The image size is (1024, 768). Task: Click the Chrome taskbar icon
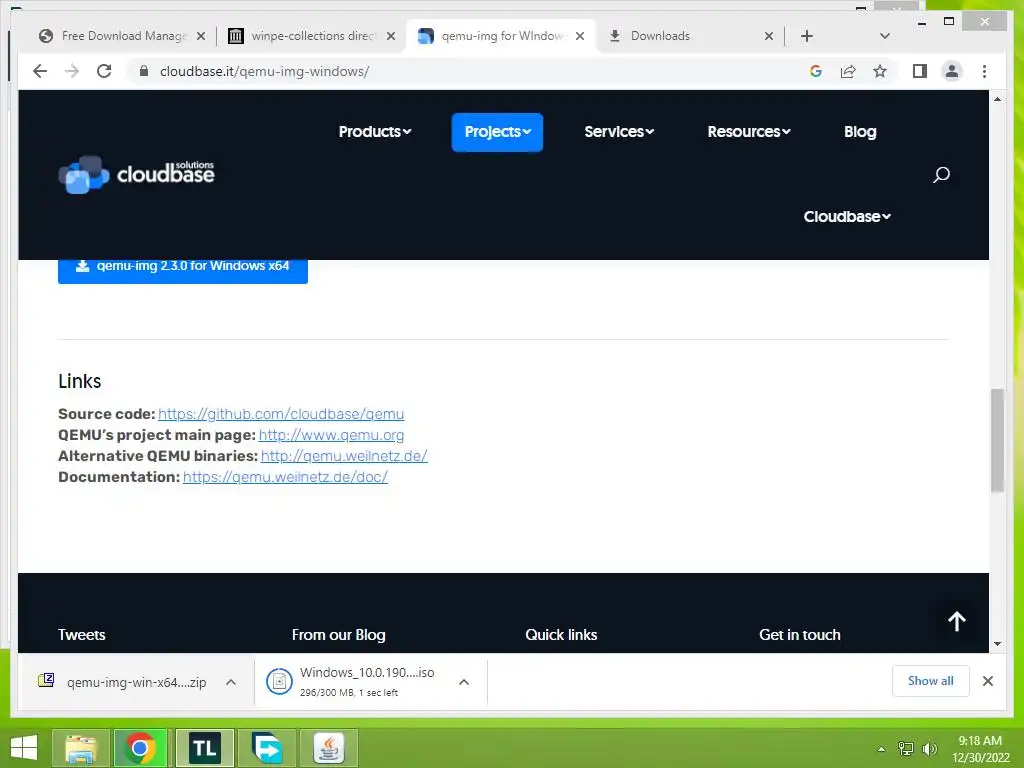pos(140,748)
